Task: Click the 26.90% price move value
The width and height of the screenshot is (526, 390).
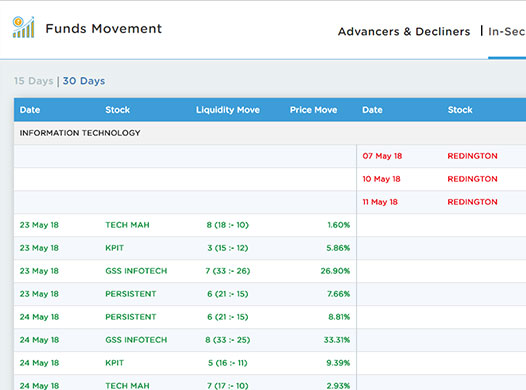Action: click(x=335, y=271)
